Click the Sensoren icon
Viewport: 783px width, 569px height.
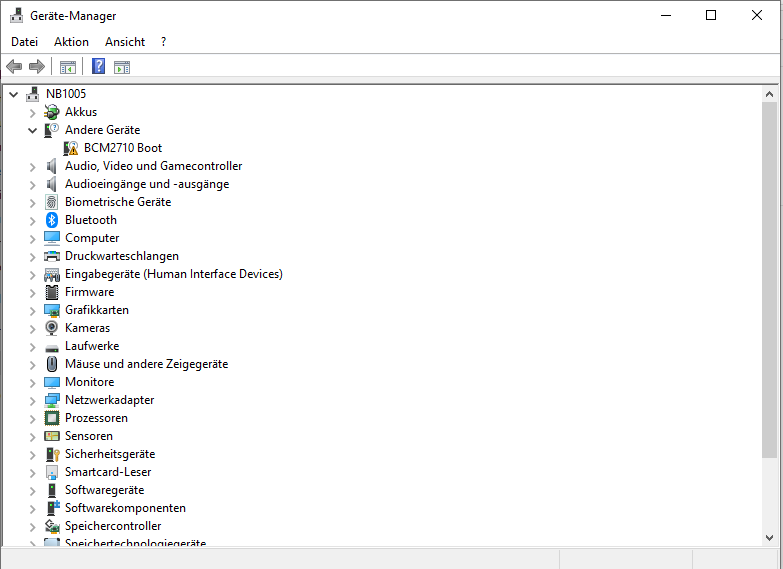51,436
